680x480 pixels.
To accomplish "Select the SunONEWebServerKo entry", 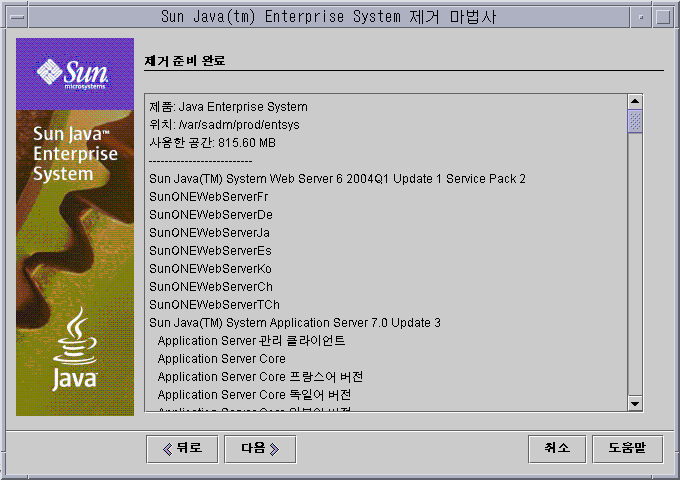I will pyautogui.click(x=210, y=269).
